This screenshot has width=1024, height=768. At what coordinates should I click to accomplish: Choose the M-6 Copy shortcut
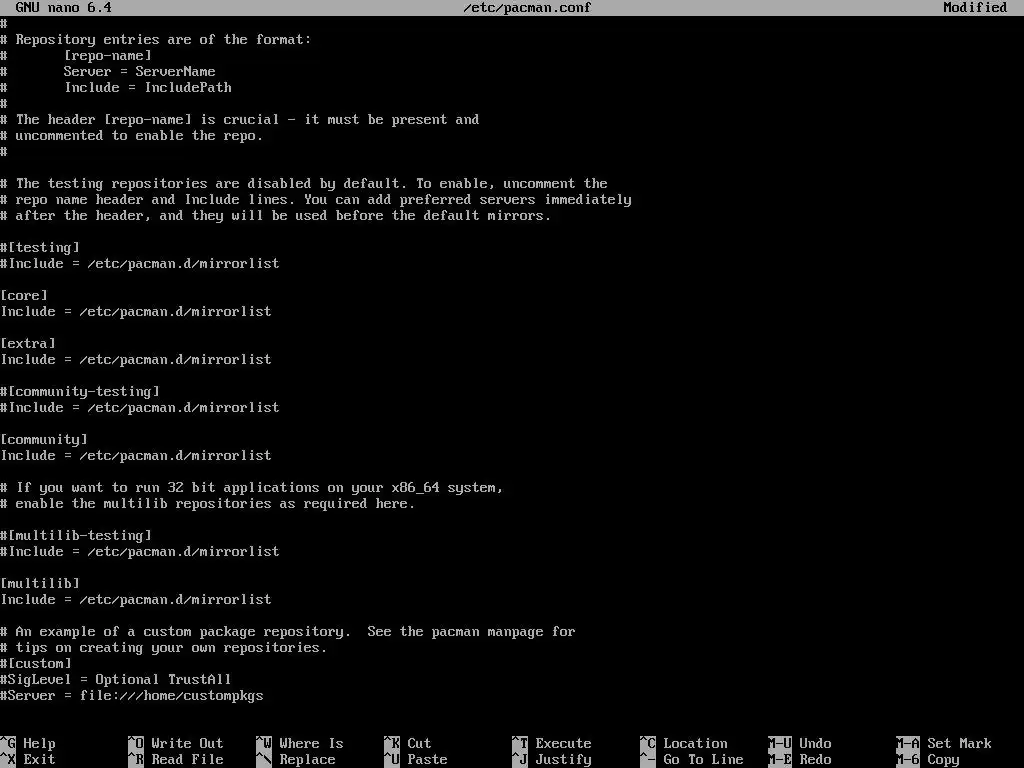[x=928, y=760]
